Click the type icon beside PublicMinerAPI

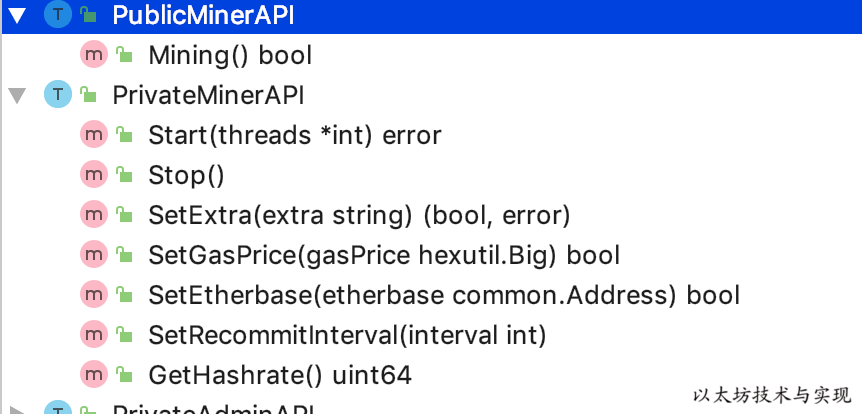(58, 14)
